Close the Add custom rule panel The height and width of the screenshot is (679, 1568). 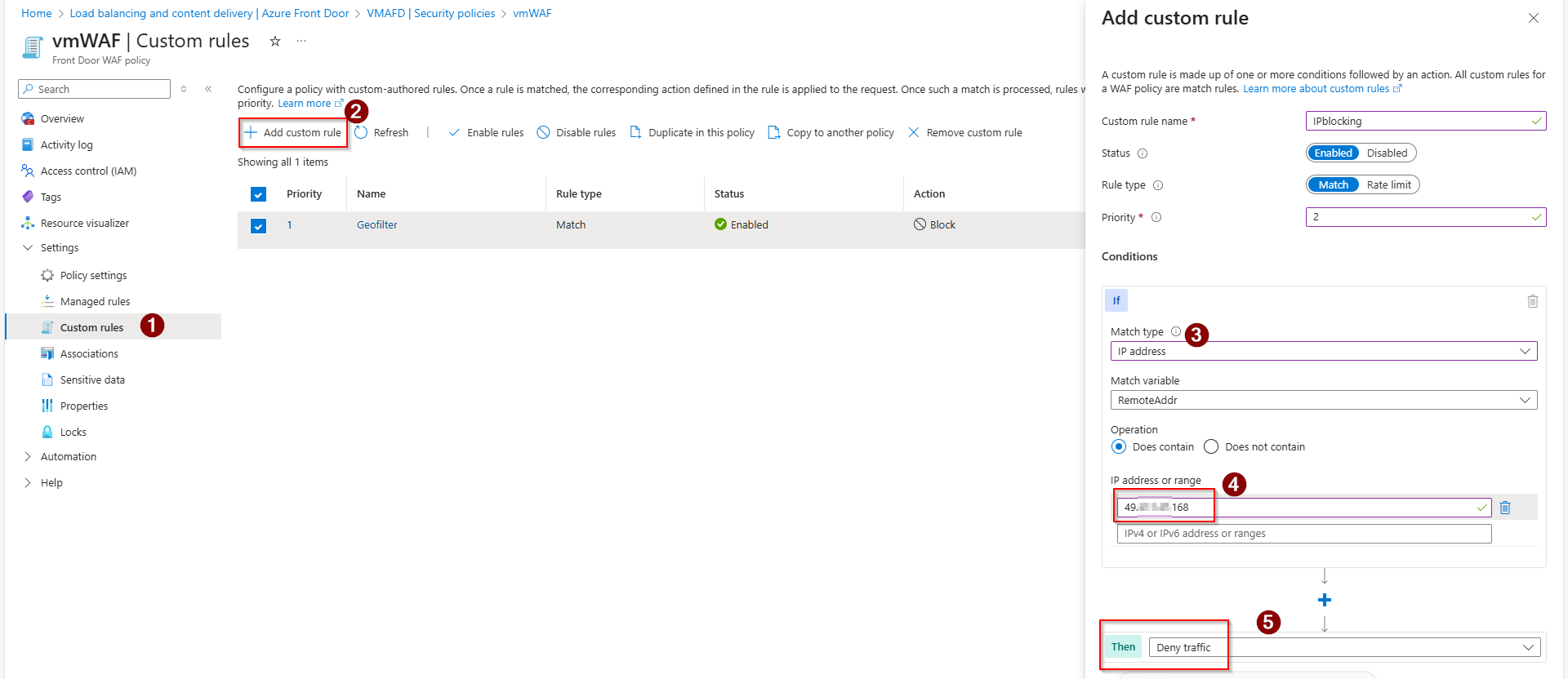click(x=1534, y=18)
